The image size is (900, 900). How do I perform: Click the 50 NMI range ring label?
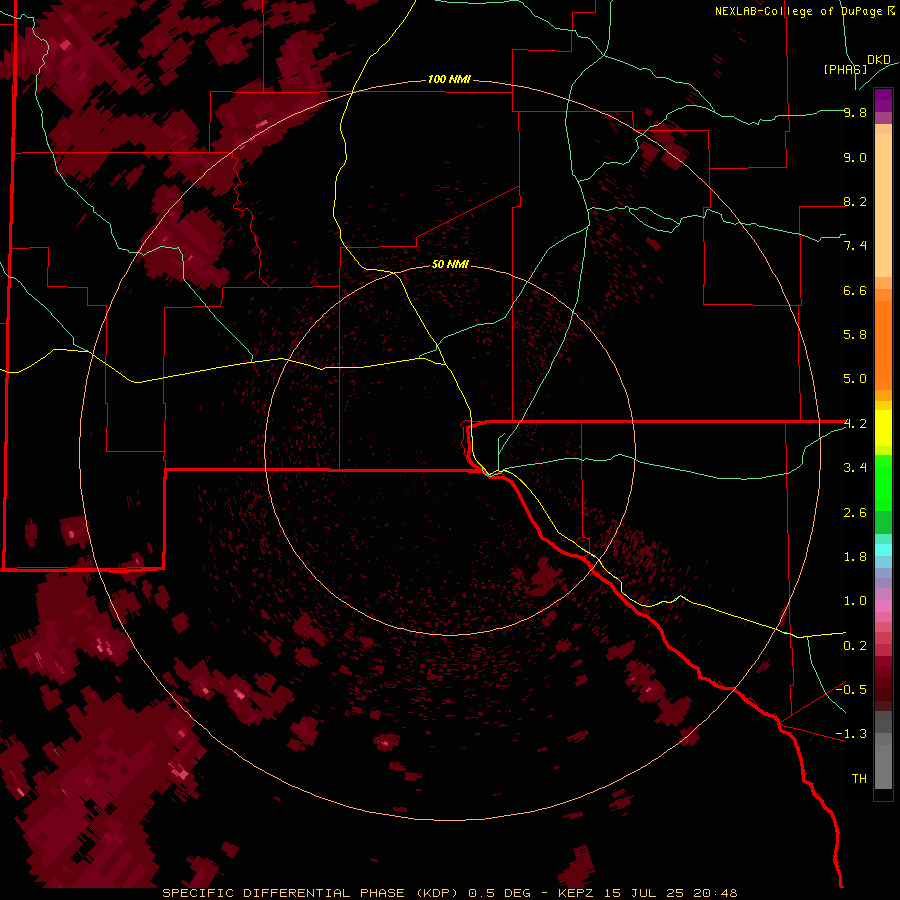(450, 264)
